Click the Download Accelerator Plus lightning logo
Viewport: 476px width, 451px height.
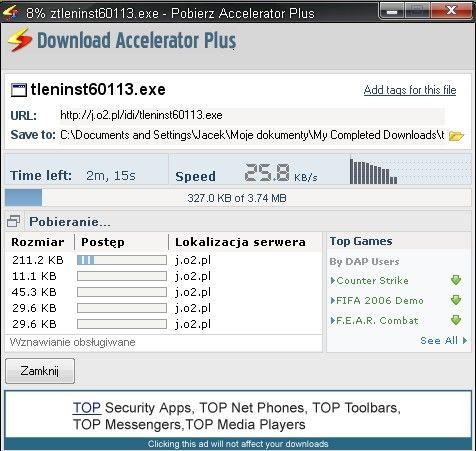pyautogui.click(x=19, y=39)
